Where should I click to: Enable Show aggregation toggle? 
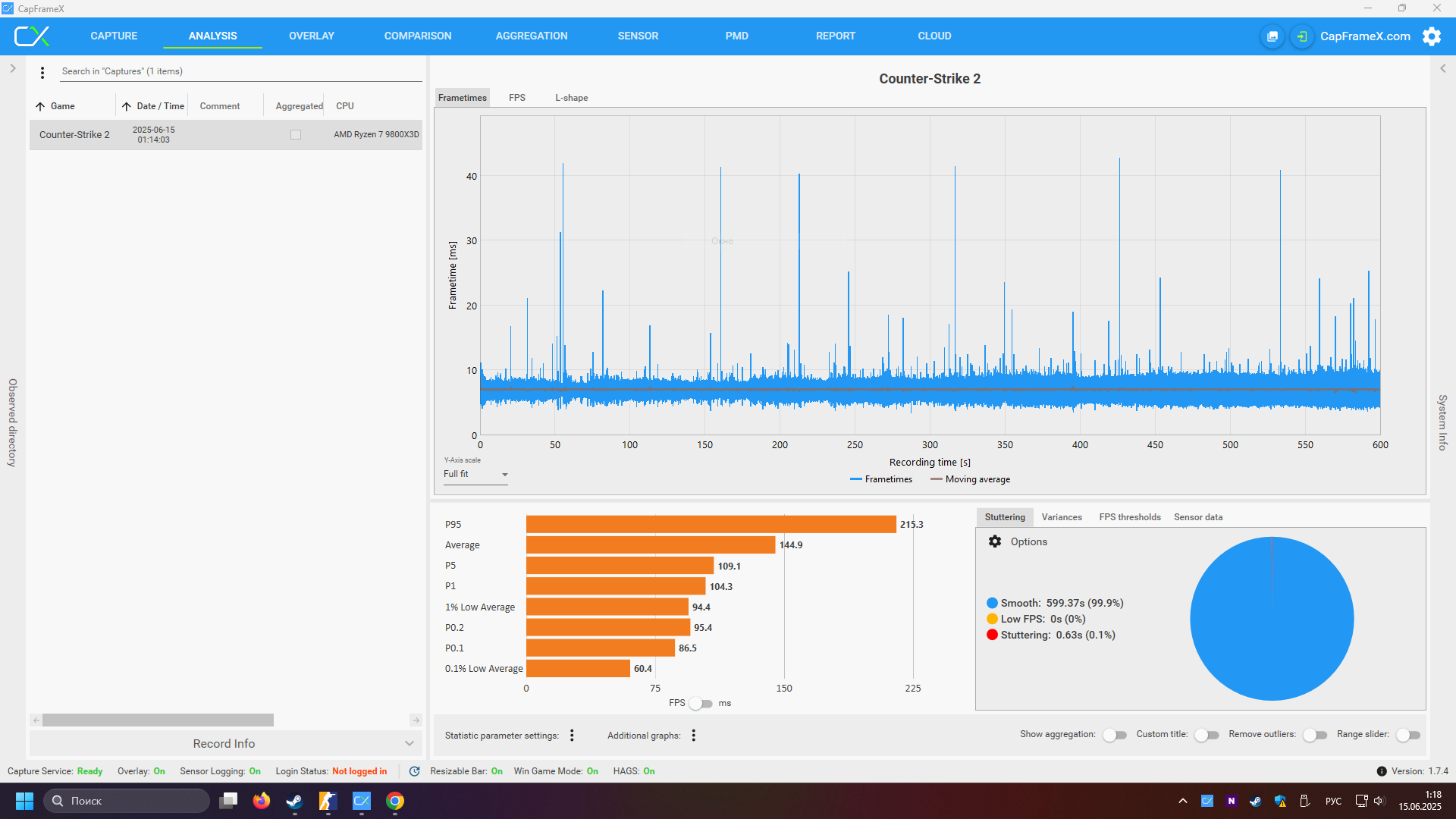[1114, 735]
